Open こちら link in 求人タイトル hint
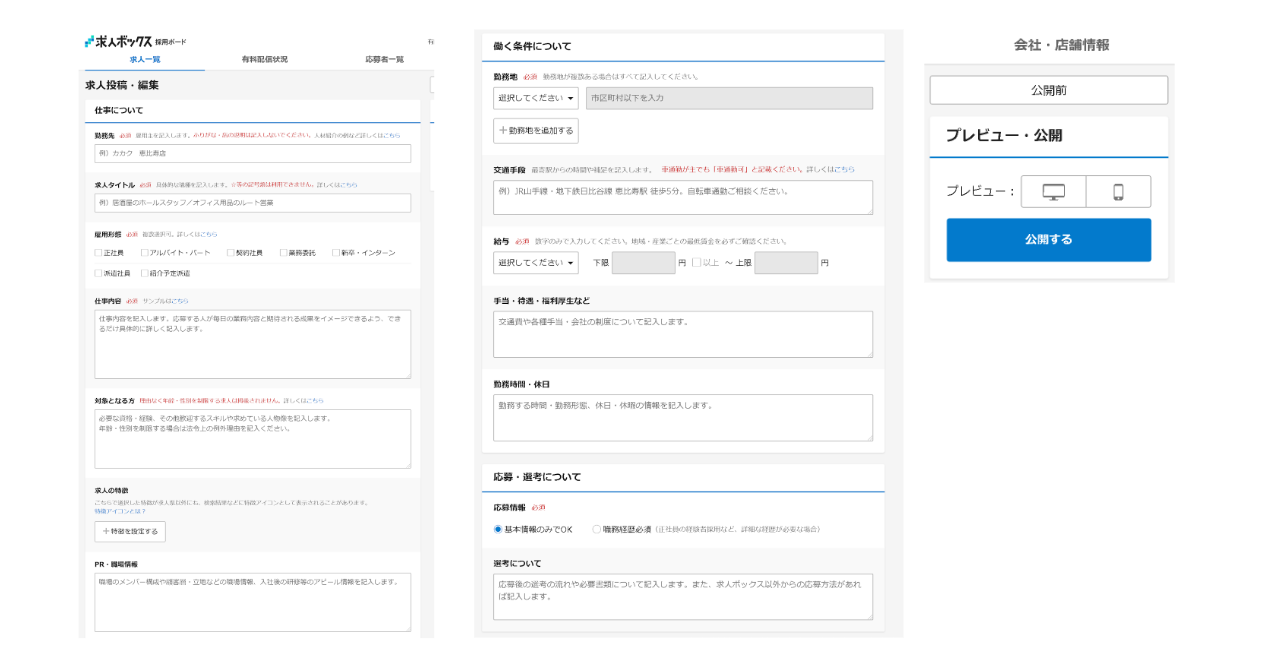This screenshot has height=662, width=1280. [x=349, y=185]
